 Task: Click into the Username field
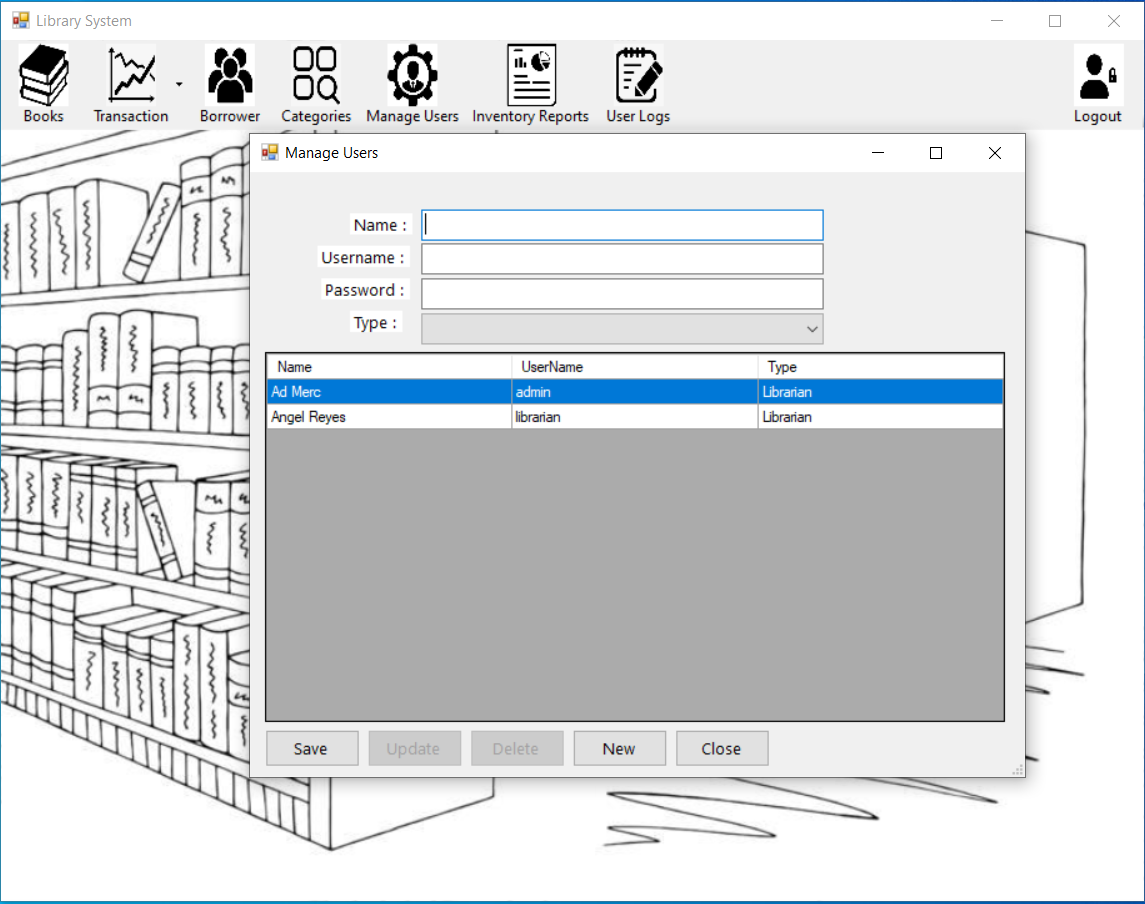622,259
